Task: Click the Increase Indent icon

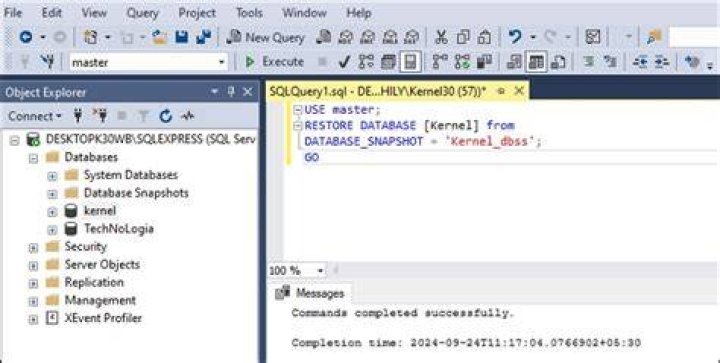Action: pos(661,61)
